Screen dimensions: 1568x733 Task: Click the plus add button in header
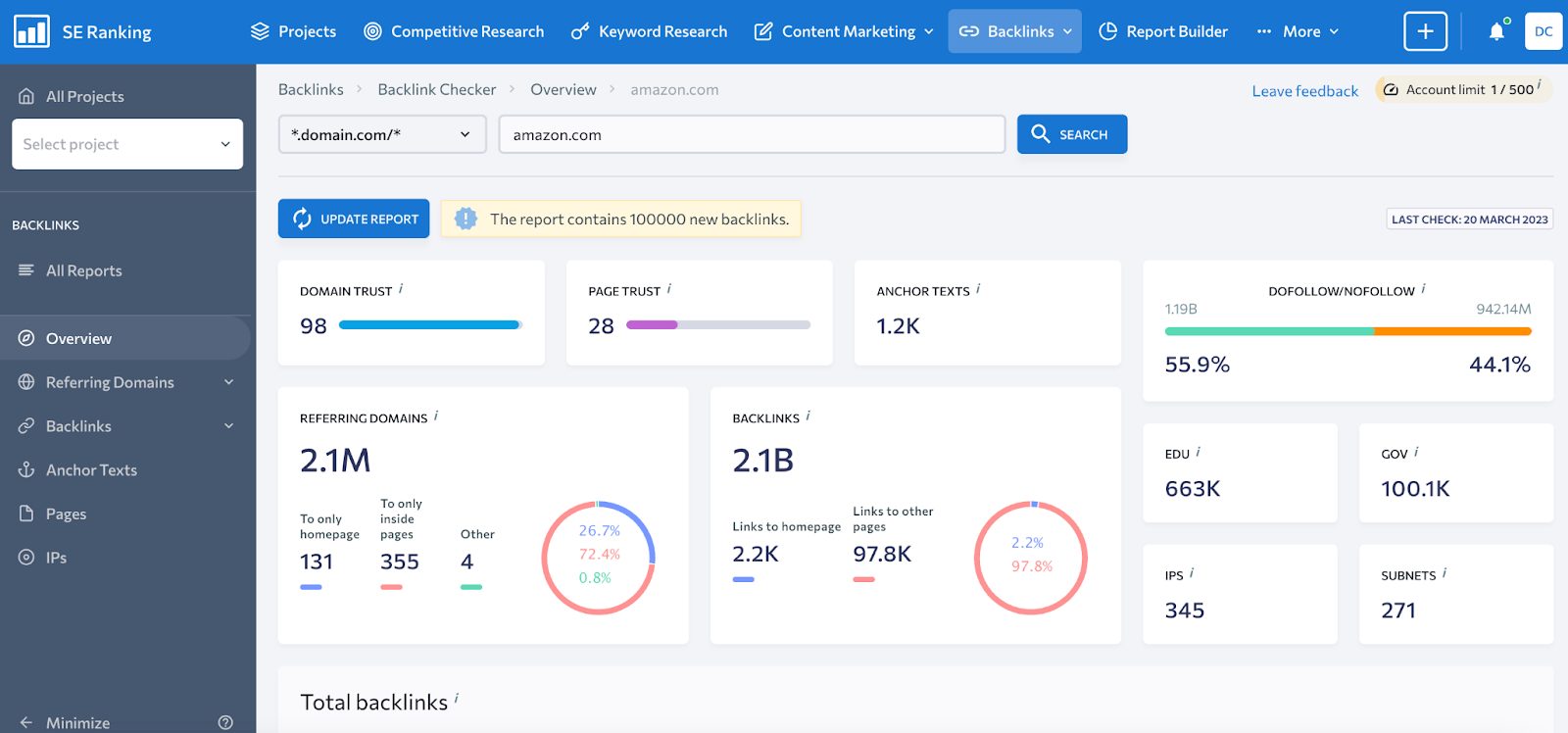(1425, 31)
